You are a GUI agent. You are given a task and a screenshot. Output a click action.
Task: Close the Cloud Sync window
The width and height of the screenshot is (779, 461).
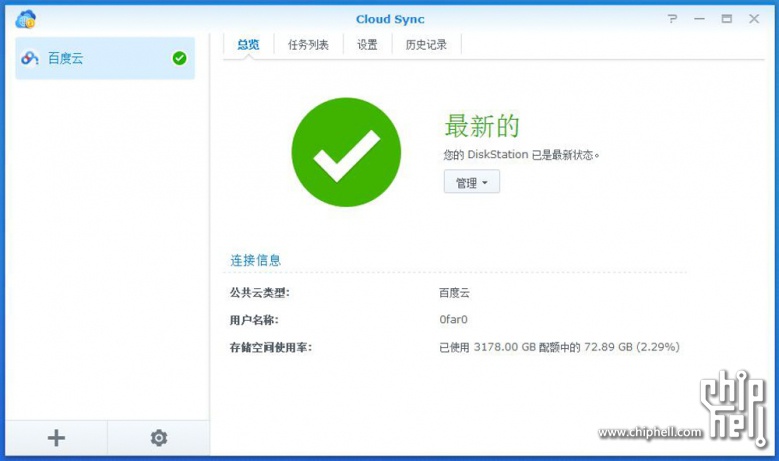[x=754, y=19]
